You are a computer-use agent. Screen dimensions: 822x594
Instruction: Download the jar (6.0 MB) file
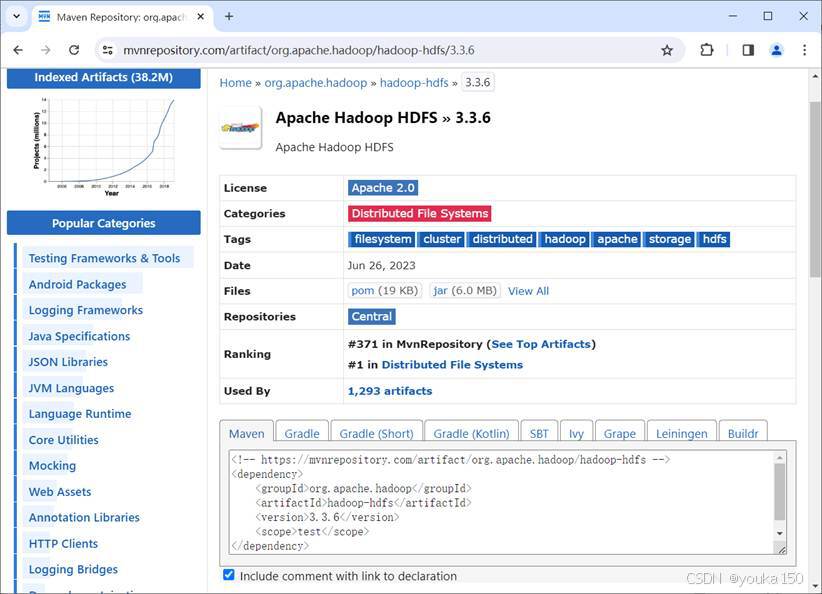(464, 290)
